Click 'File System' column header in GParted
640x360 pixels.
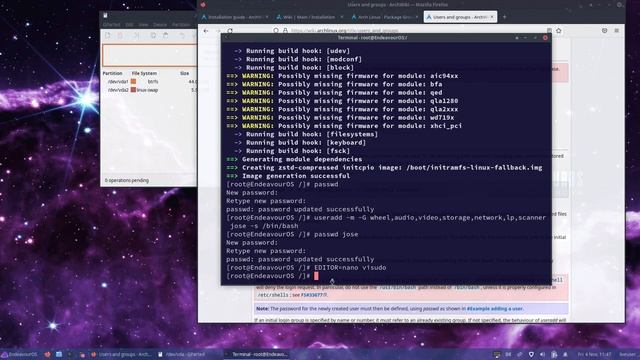pyautogui.click(x=144, y=73)
